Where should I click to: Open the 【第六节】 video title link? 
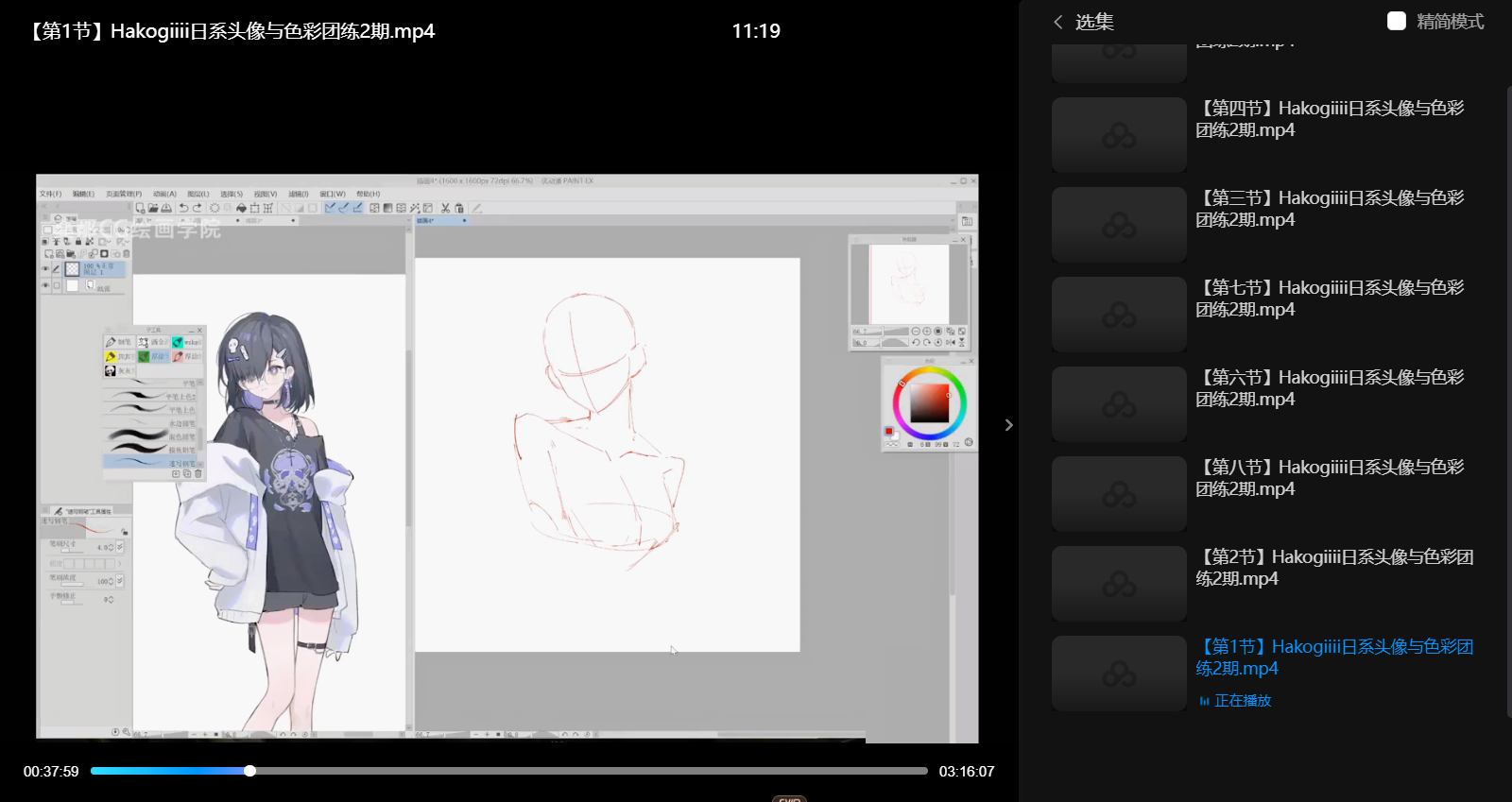(1330, 388)
